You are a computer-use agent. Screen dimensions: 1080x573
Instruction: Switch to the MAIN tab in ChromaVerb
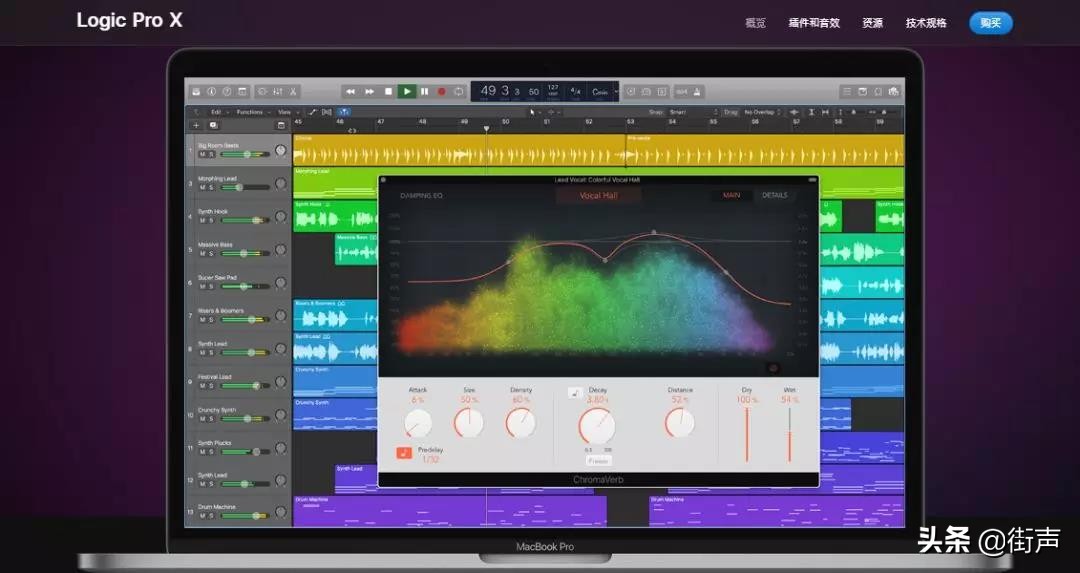731,196
